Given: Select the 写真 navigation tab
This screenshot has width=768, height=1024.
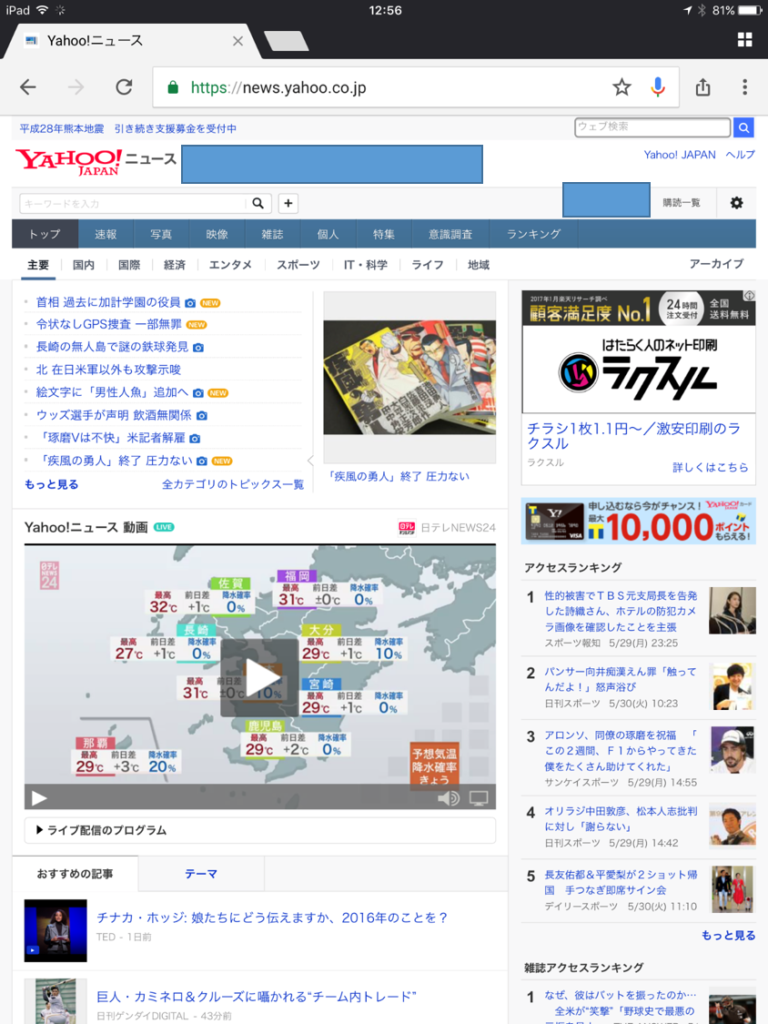Looking at the screenshot, I should 161,234.
